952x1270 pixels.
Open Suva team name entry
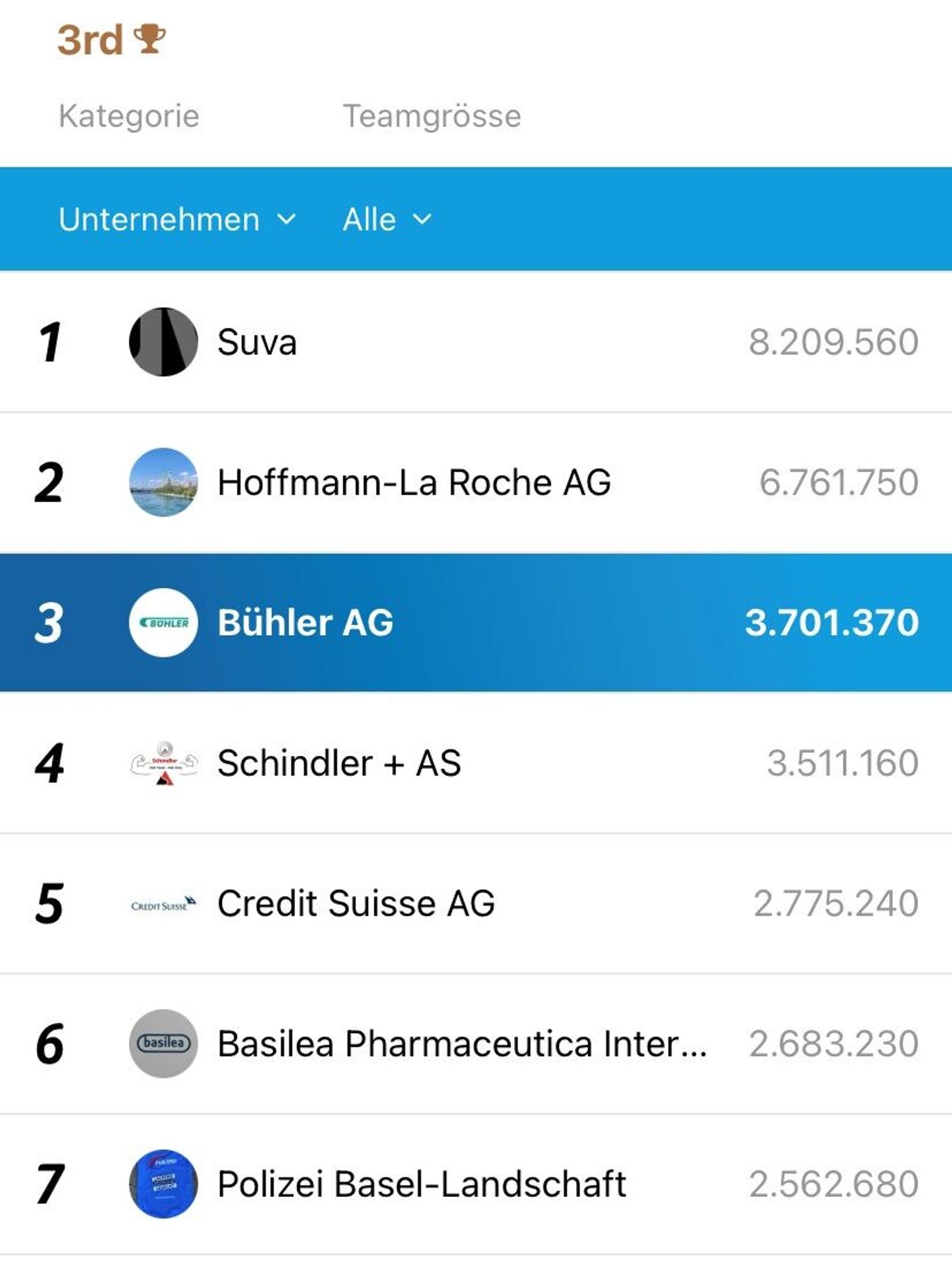(257, 342)
